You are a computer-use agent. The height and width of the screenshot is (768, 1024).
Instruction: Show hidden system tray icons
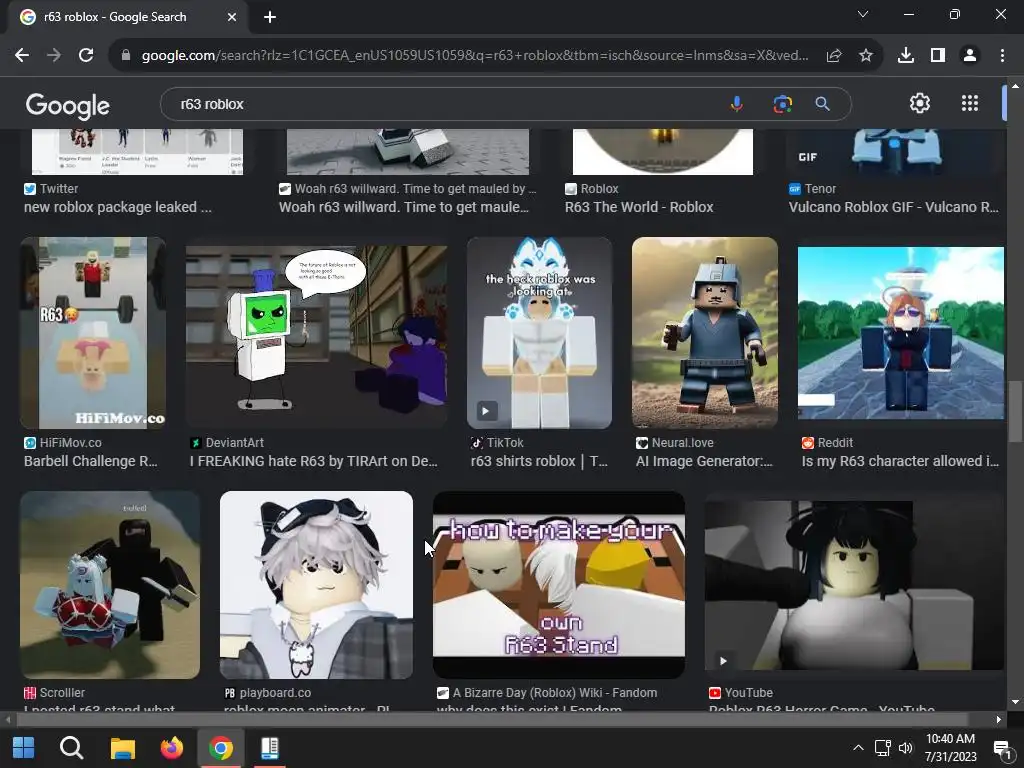(858, 748)
